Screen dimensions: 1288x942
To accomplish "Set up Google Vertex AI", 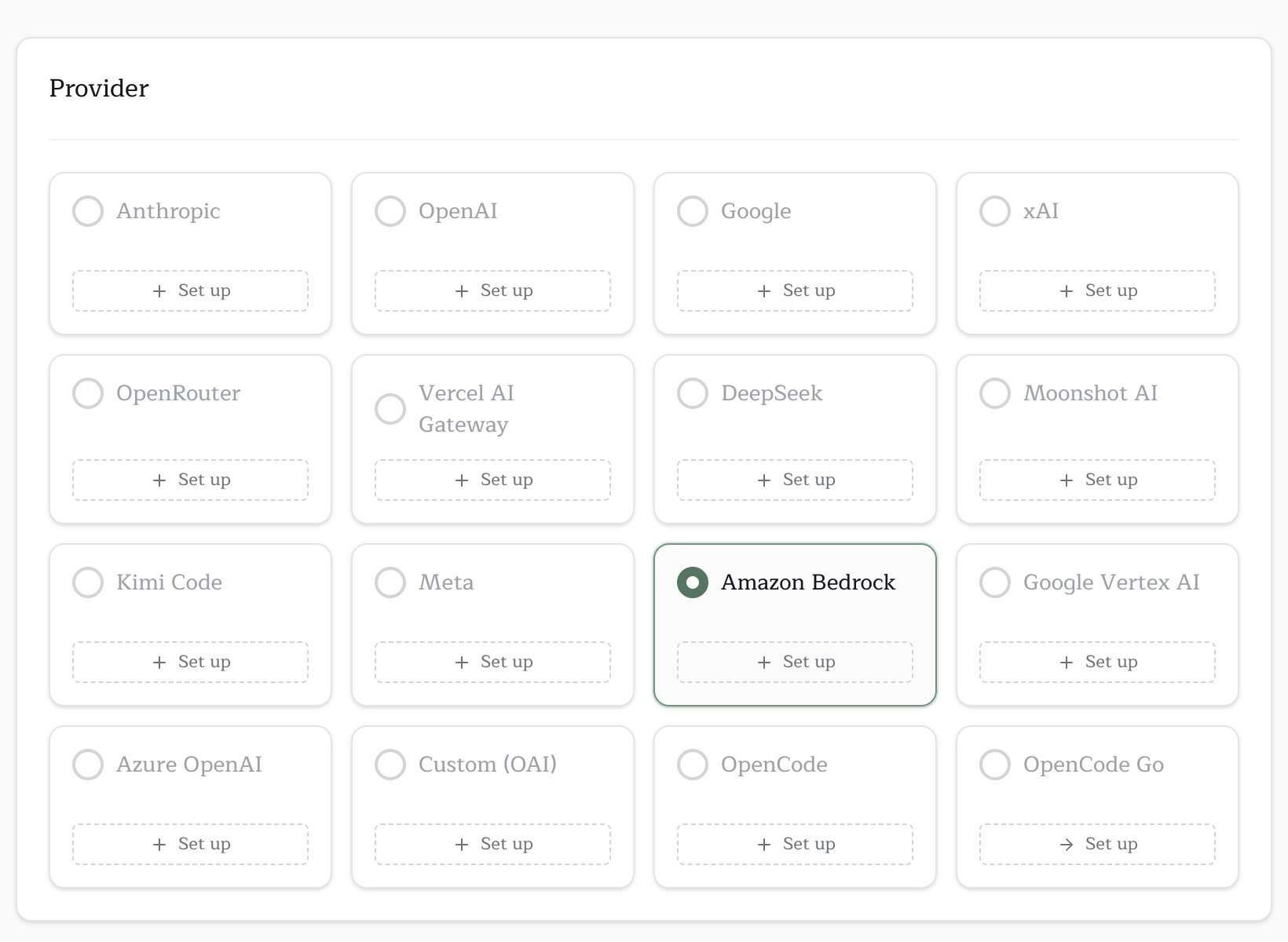I will (1098, 663).
